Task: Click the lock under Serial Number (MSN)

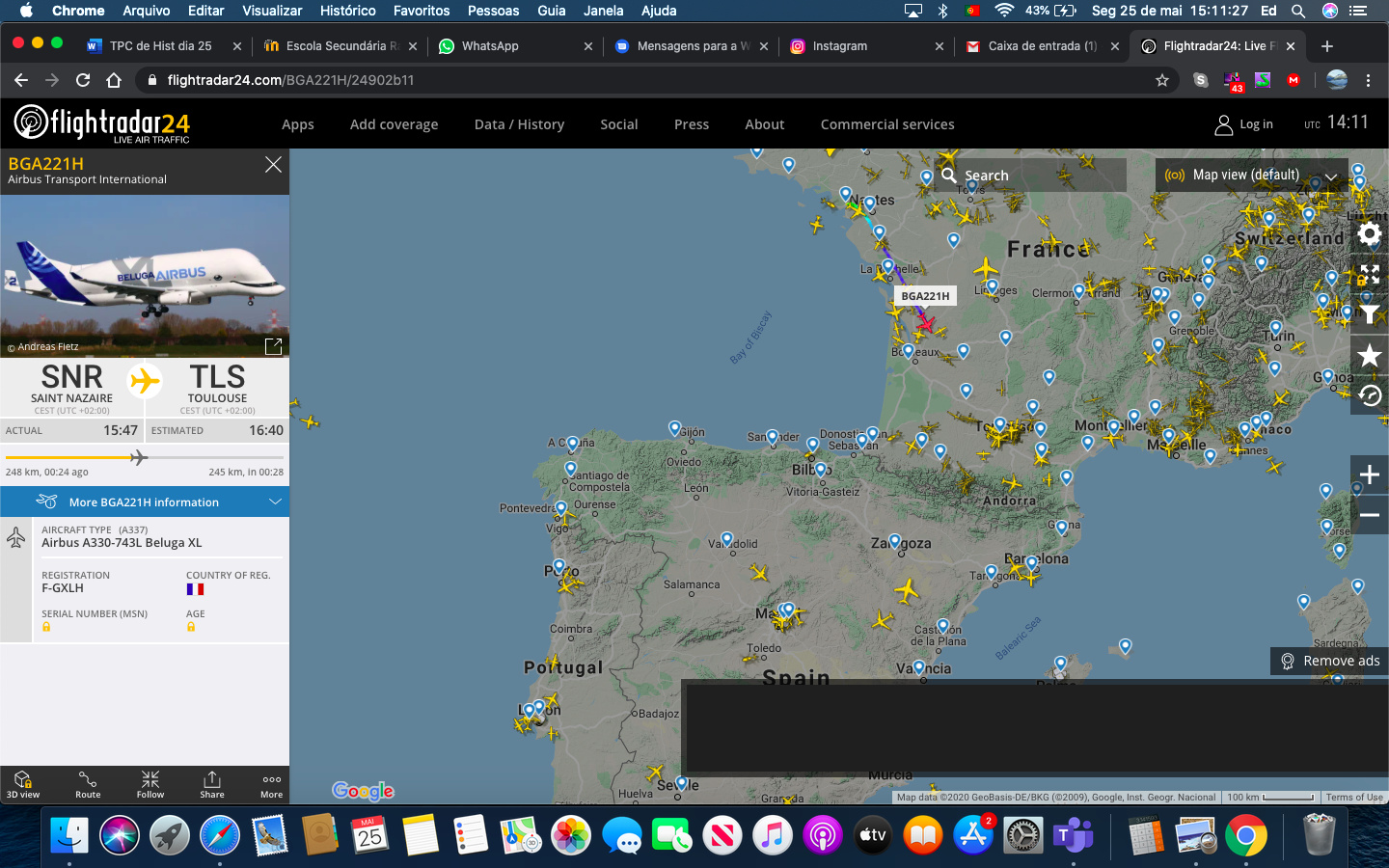Action: click(x=46, y=627)
